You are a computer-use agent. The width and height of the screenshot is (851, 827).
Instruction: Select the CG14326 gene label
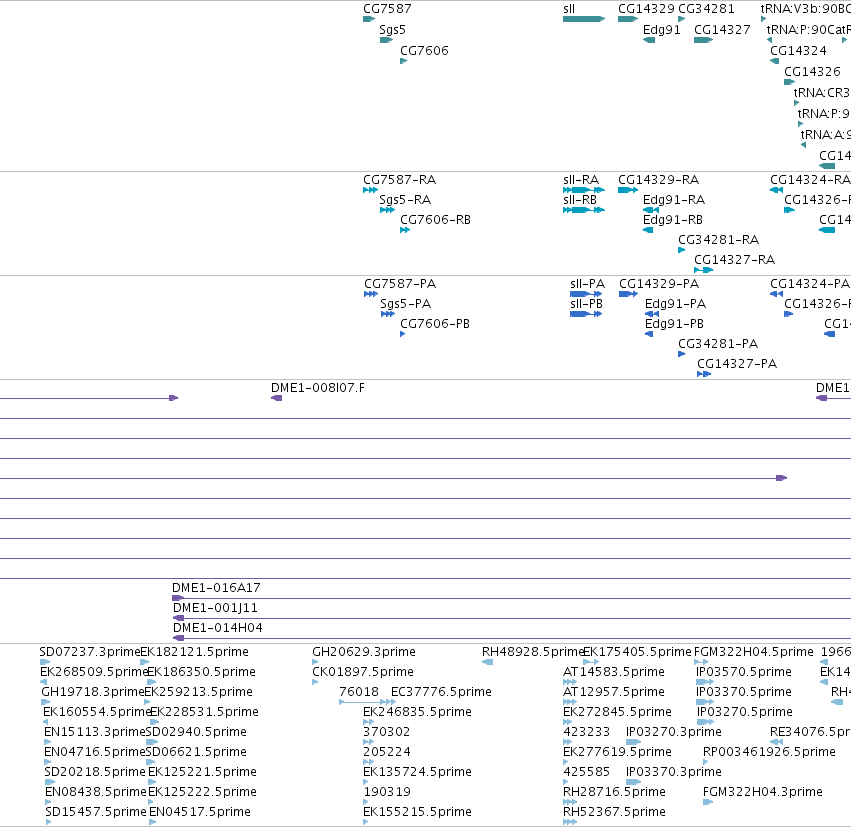coord(812,72)
